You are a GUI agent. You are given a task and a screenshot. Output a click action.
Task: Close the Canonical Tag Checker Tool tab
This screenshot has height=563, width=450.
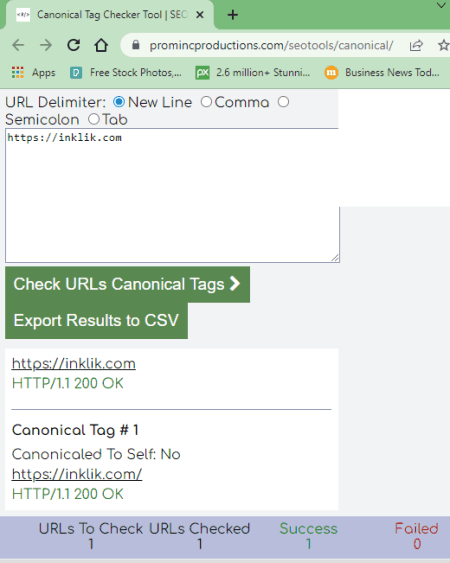pyautogui.click(x=200, y=15)
